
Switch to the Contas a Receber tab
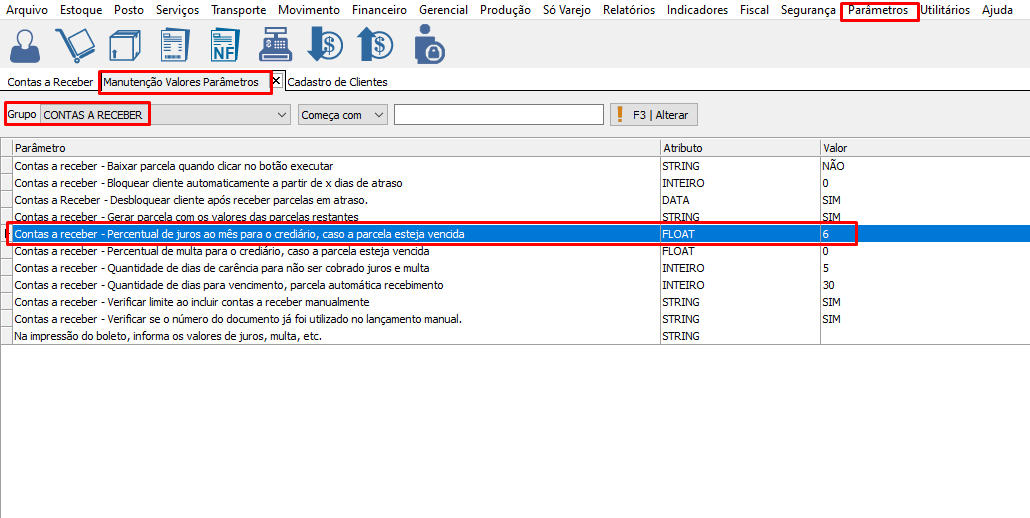coord(50,82)
